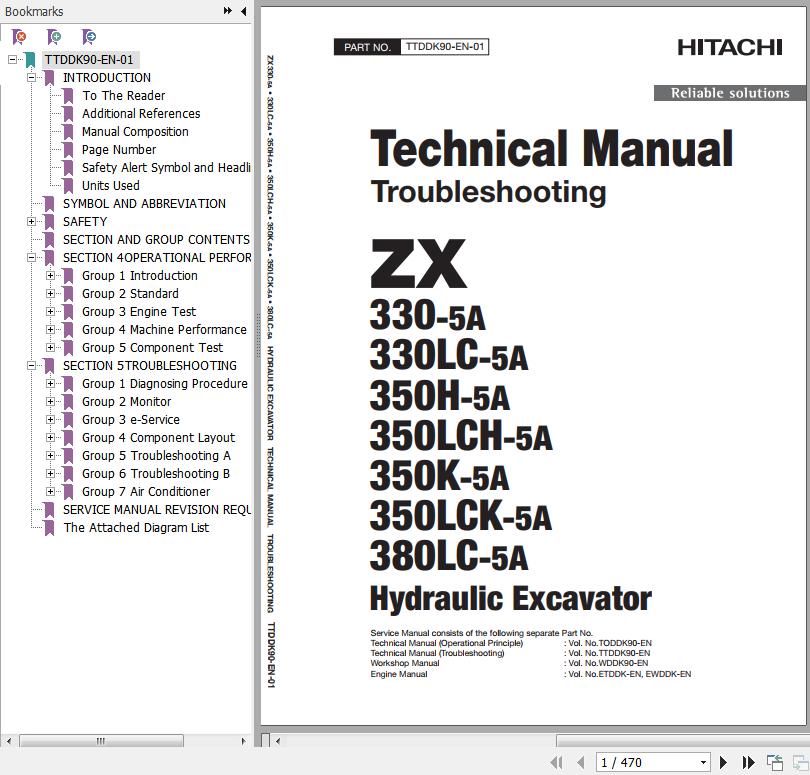Select the Group 2 Monitor bookmark
Image resolution: width=810 pixels, height=775 pixels.
[x=127, y=402]
